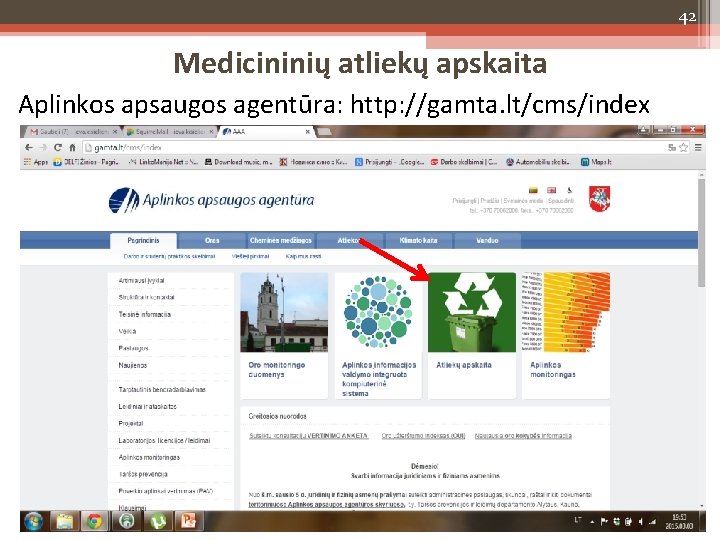Open the LinksManija Net bookmark

pos(163,162)
